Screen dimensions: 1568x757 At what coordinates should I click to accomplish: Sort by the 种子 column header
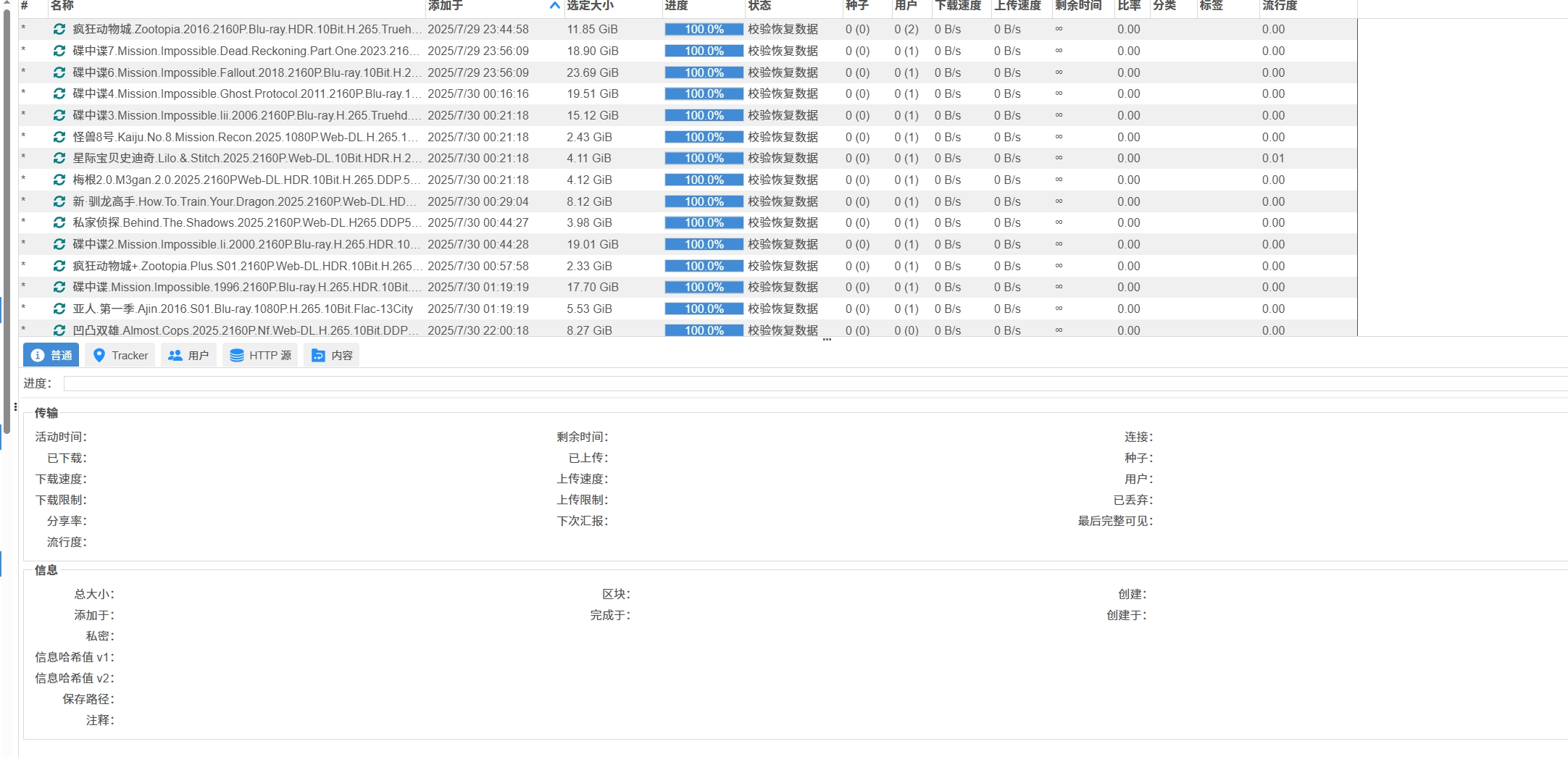click(868, 6)
